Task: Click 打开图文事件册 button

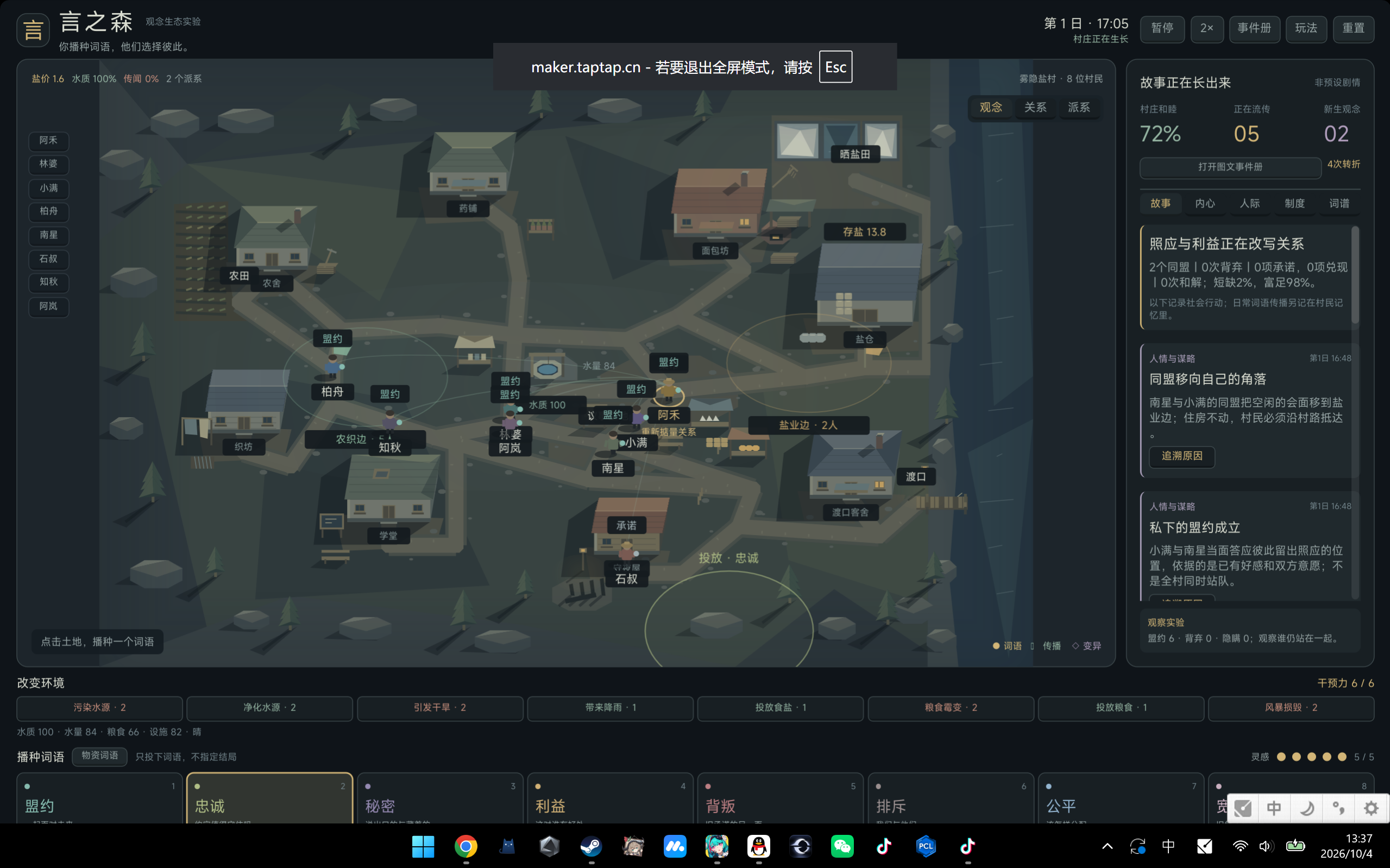Action: click(x=1230, y=167)
